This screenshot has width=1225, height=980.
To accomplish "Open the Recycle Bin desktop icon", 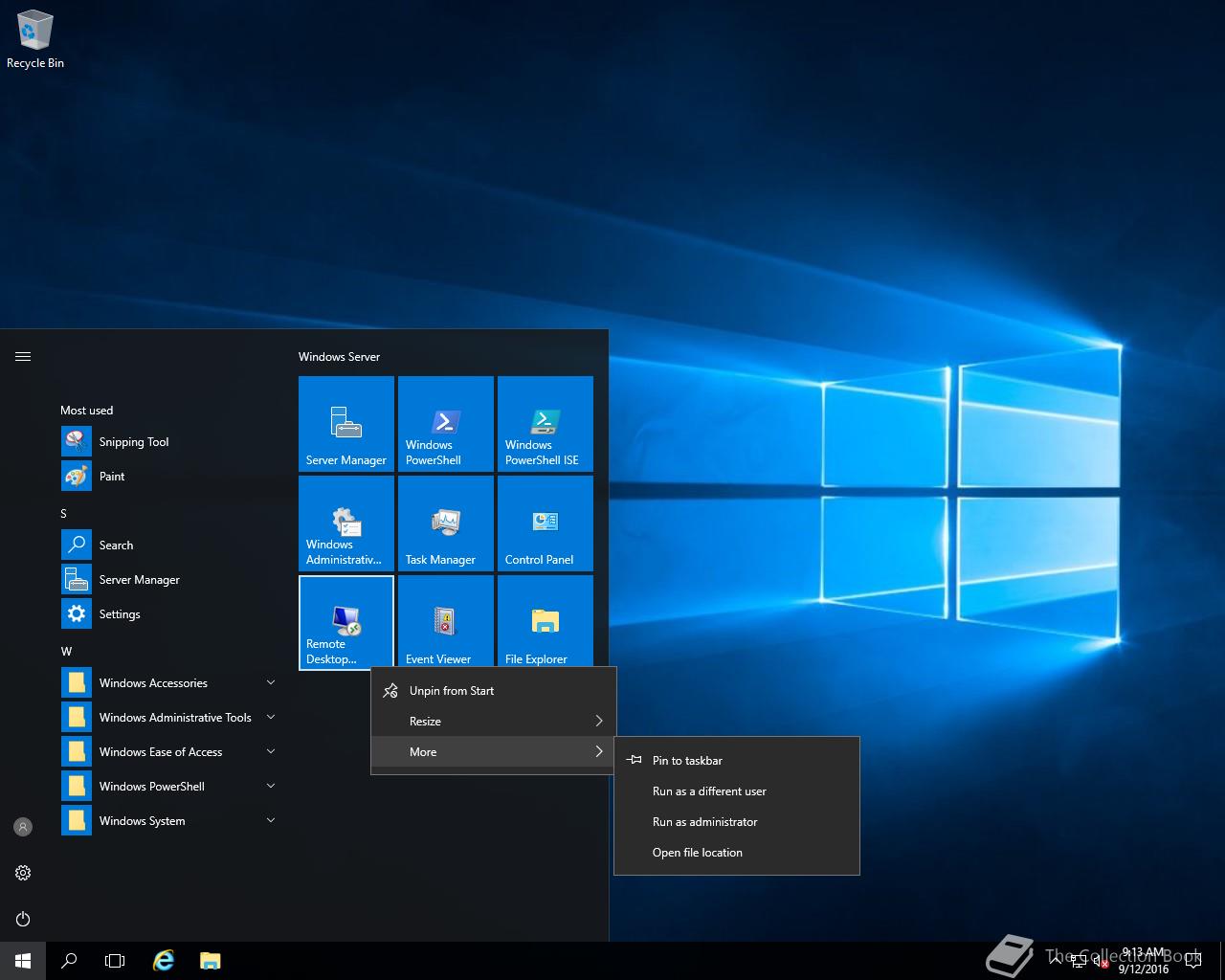I will (34, 40).
